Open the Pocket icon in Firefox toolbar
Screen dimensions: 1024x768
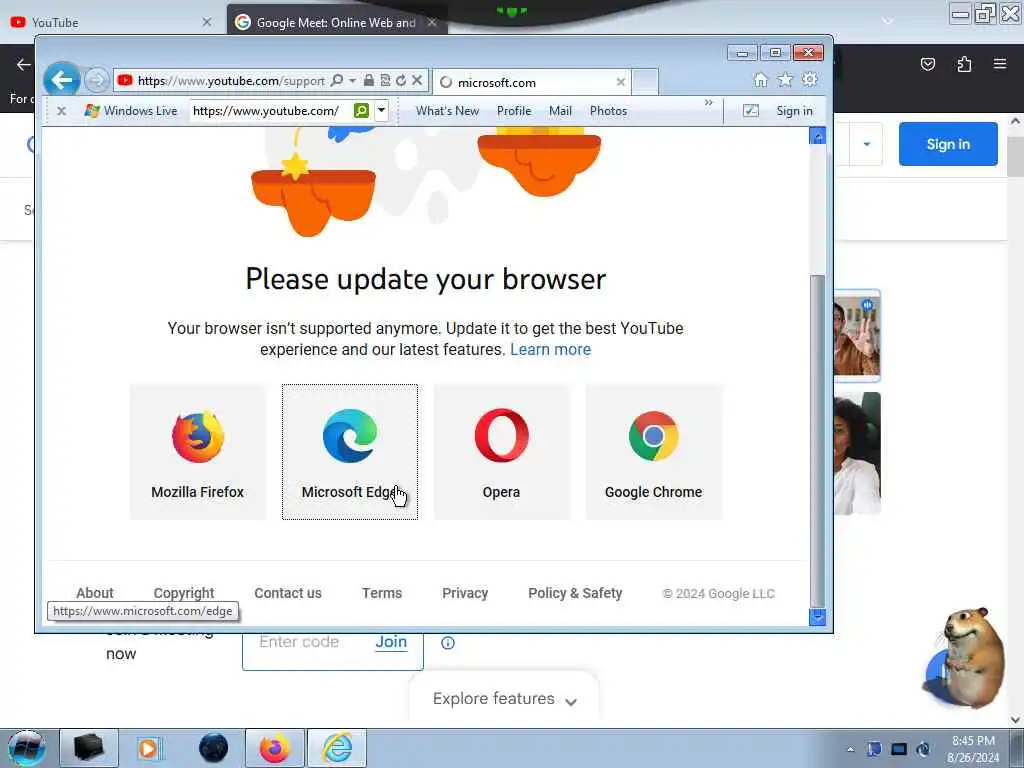(x=928, y=64)
